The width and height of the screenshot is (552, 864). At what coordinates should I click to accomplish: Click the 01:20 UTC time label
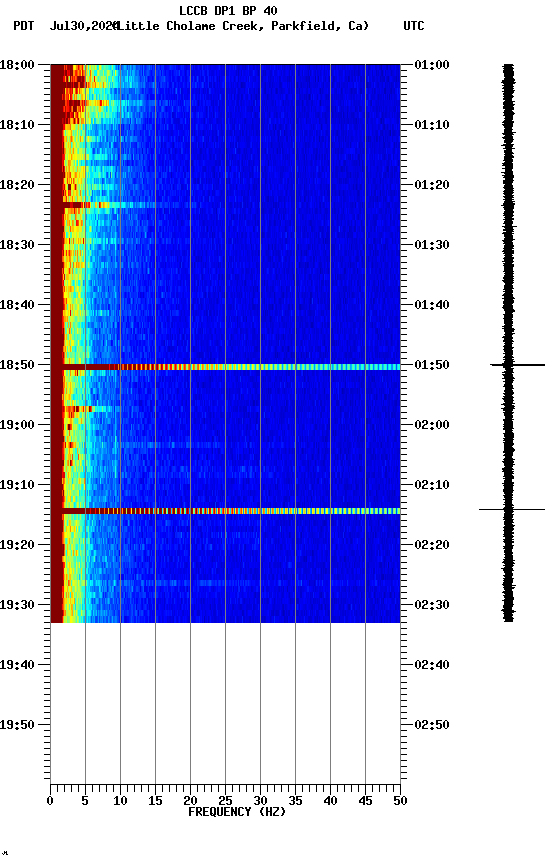pos(432,185)
